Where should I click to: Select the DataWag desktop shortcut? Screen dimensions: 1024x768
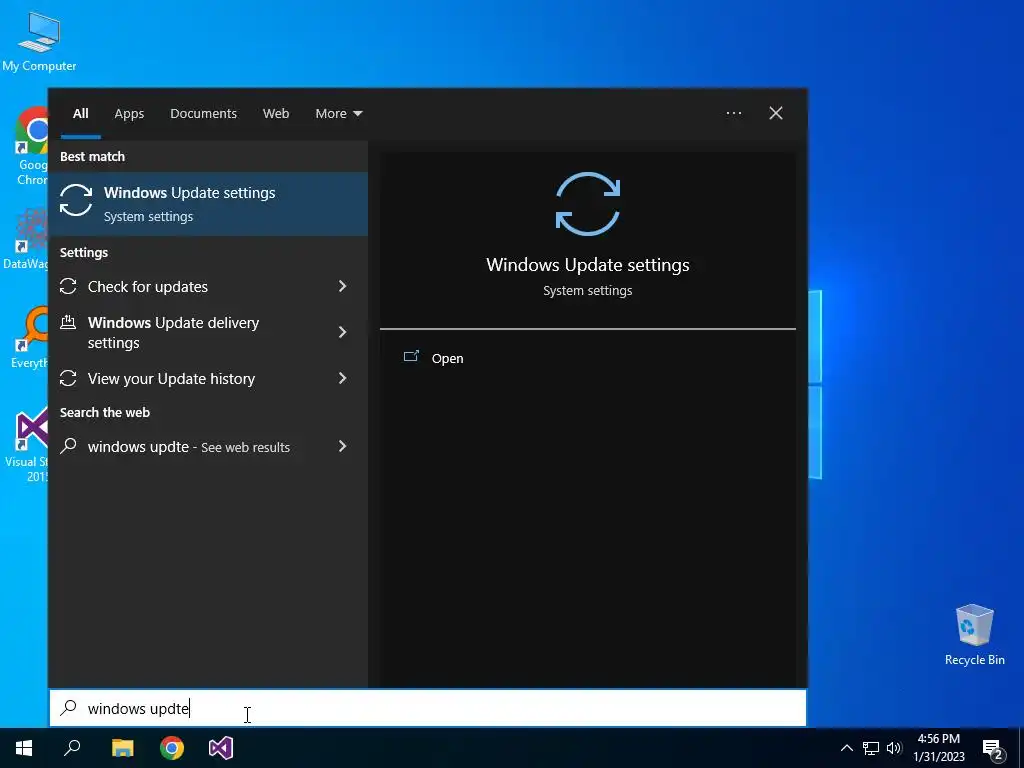(26, 238)
